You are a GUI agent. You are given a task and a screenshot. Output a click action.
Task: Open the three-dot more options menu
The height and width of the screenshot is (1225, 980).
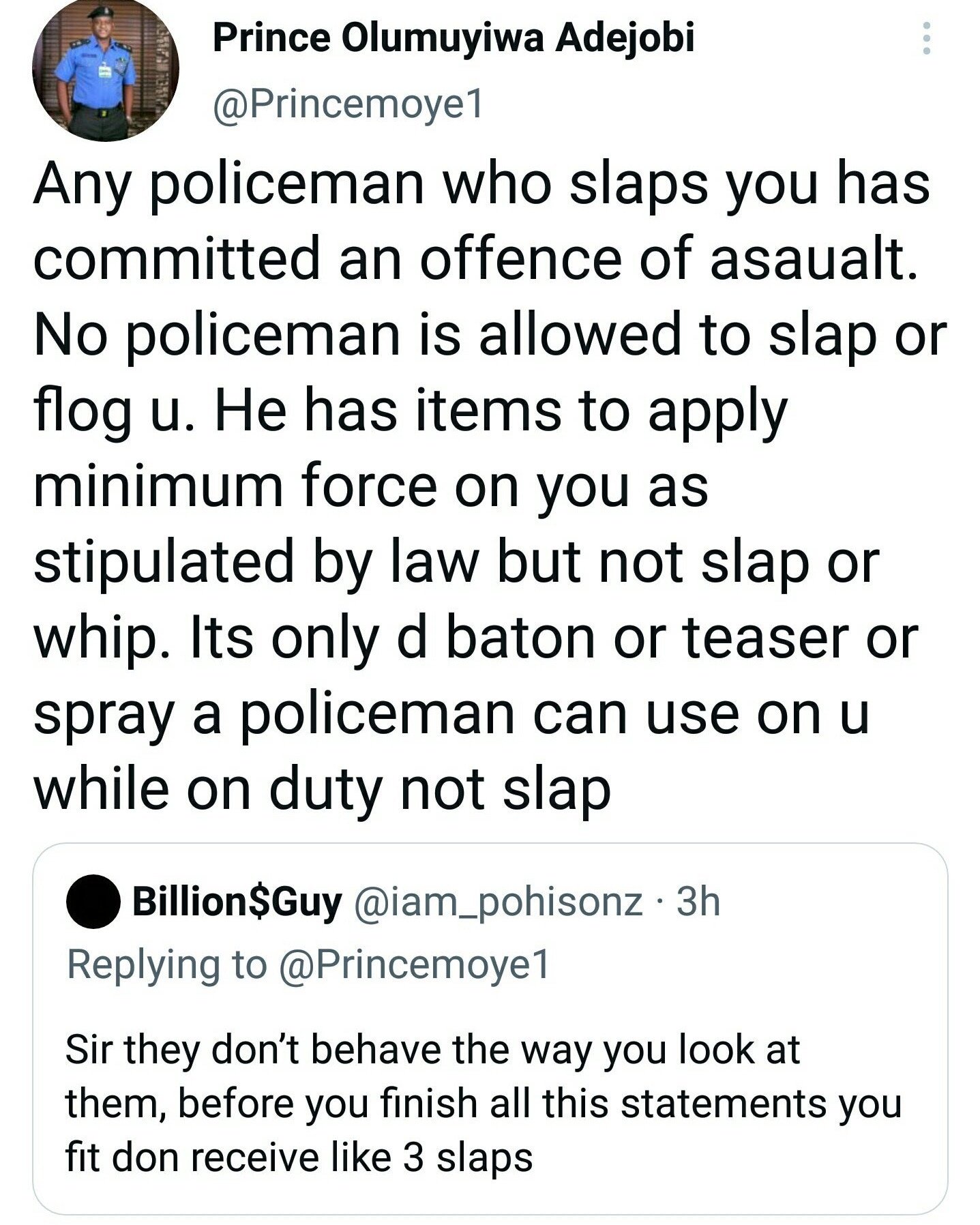pos(926,38)
